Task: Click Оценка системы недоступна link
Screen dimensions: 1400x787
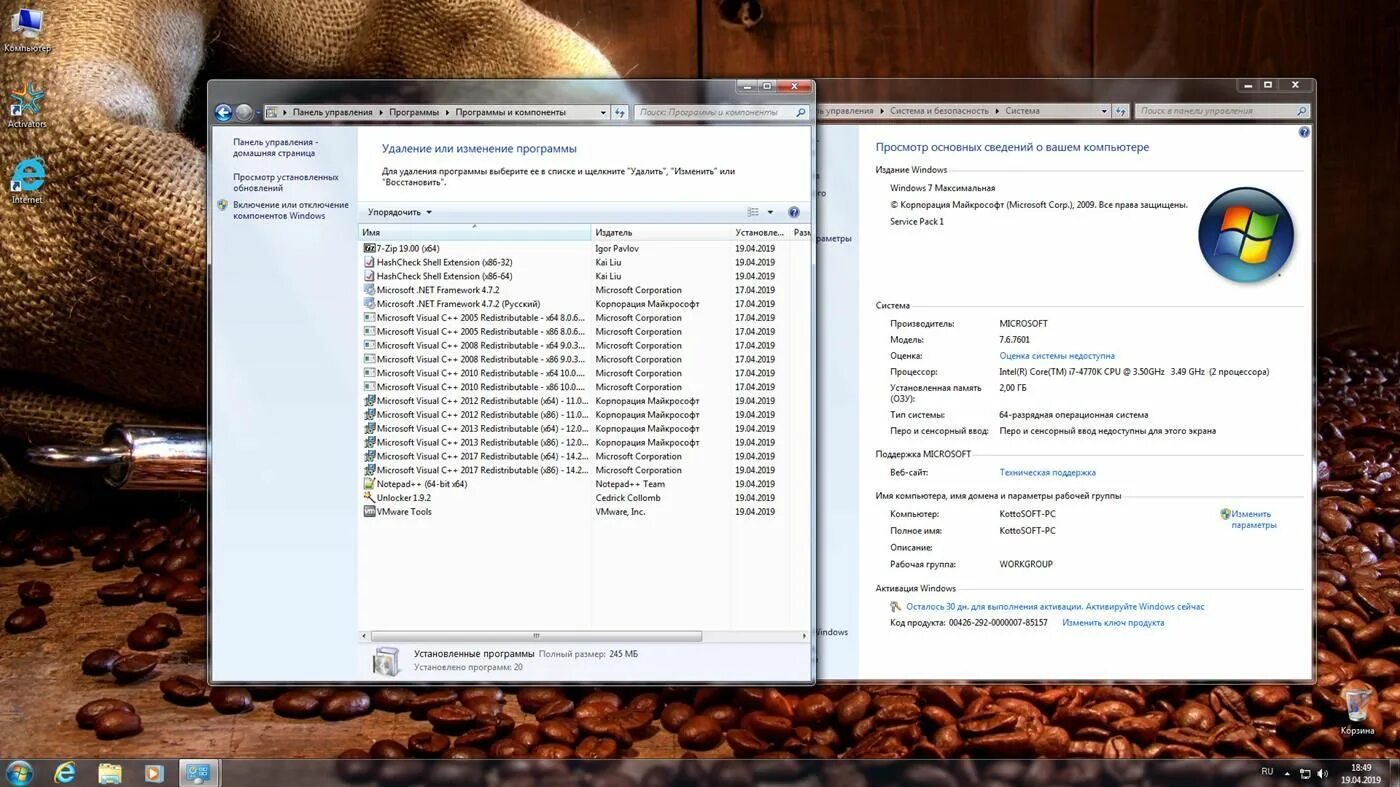Action: [x=1057, y=356]
